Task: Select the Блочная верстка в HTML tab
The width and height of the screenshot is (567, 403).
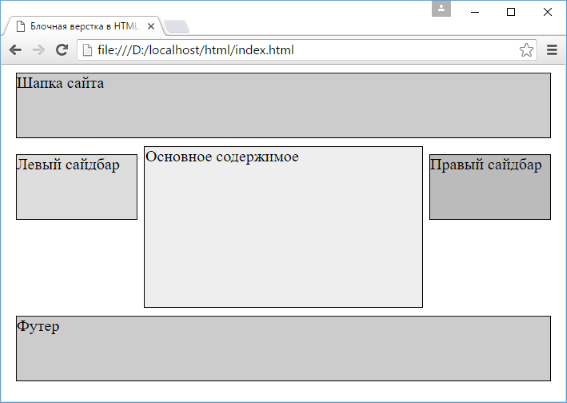Action: point(84,26)
